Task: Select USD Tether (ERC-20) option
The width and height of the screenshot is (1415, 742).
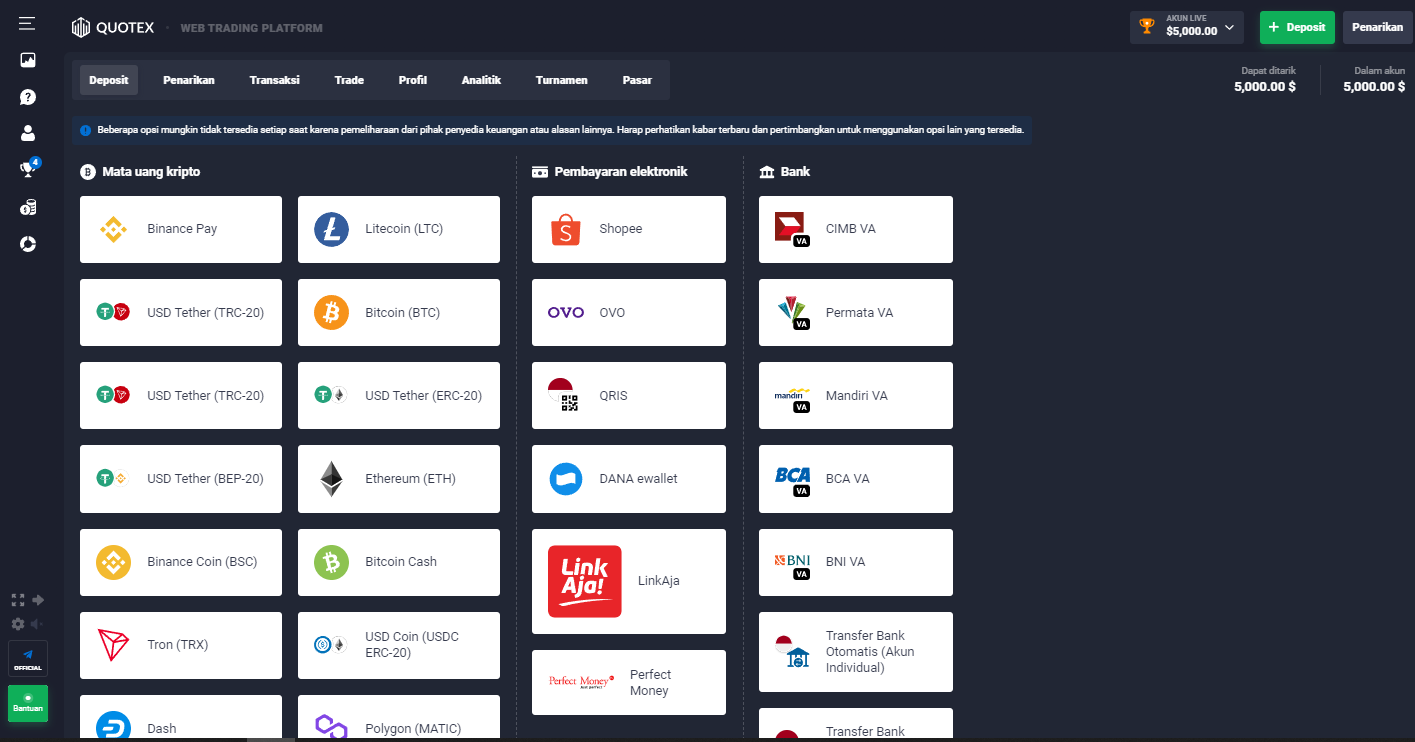Action: [399, 395]
